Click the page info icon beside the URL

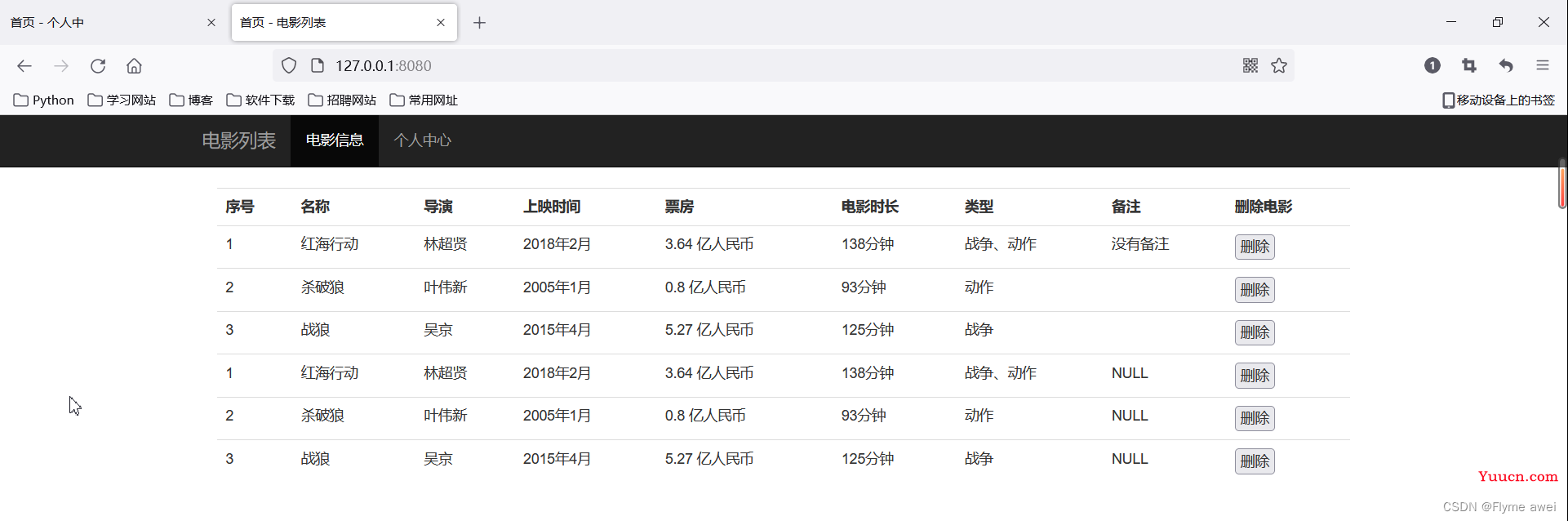click(x=318, y=65)
